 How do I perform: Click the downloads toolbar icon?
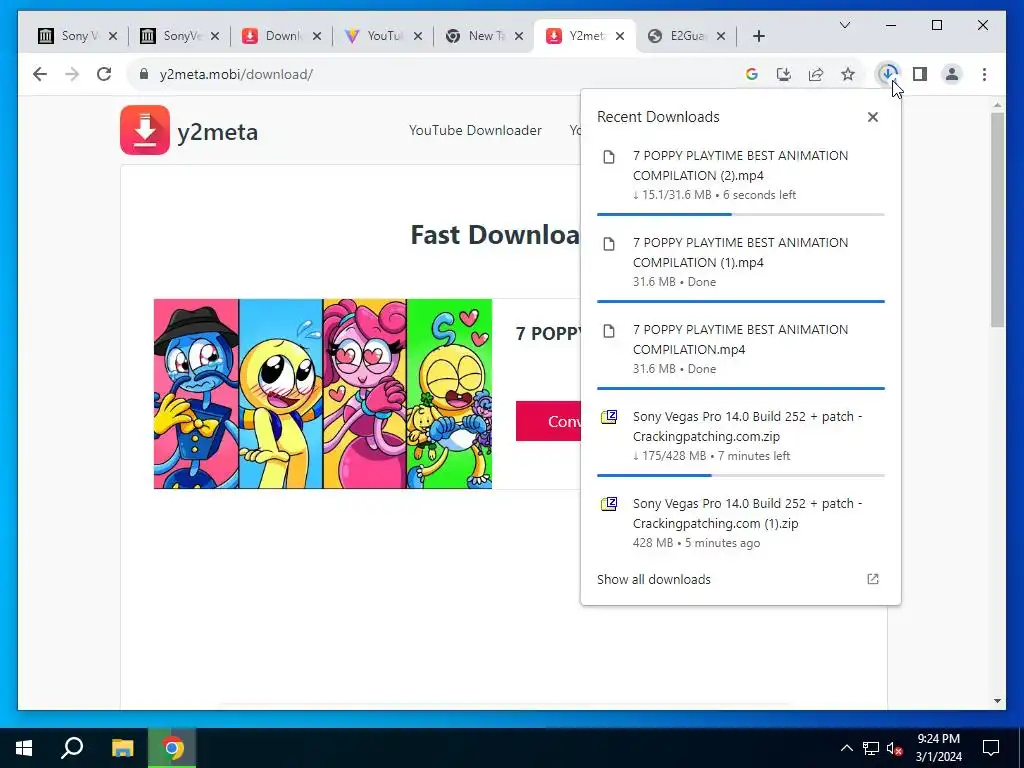(888, 74)
